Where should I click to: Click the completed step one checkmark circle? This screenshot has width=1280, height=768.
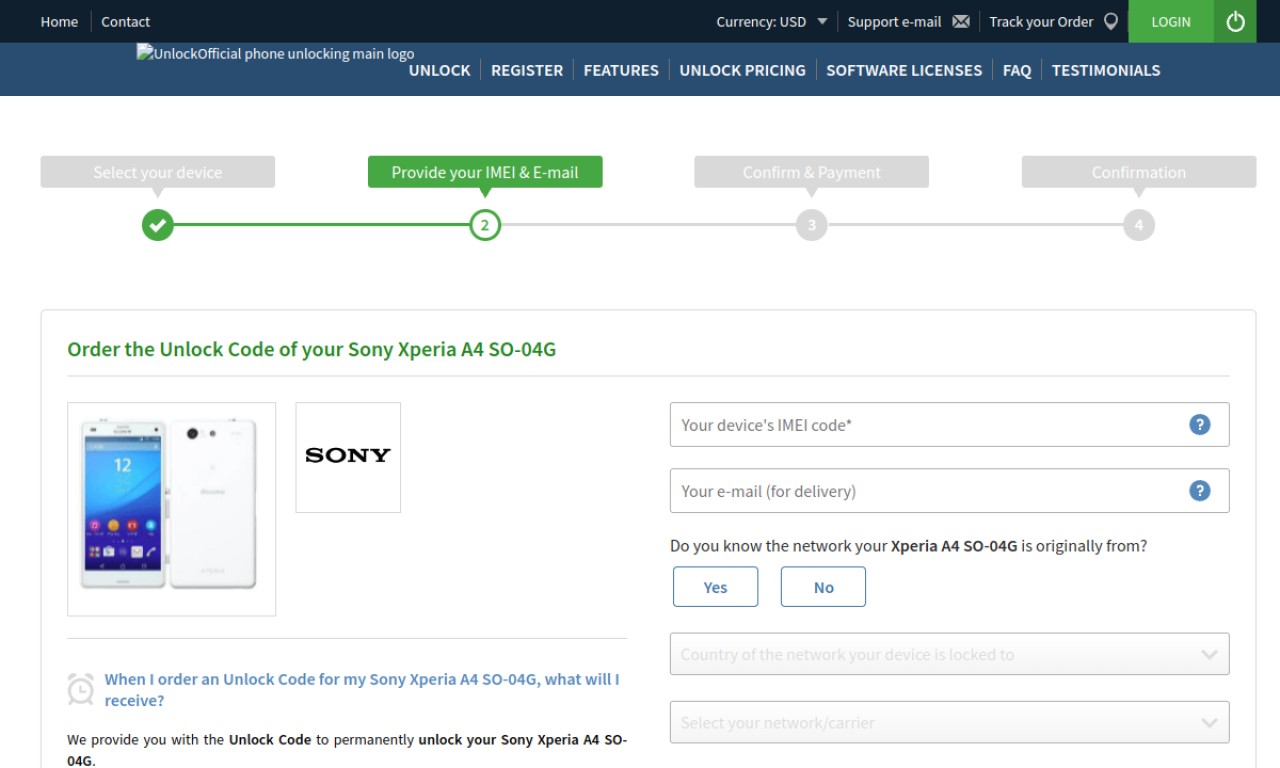point(158,225)
